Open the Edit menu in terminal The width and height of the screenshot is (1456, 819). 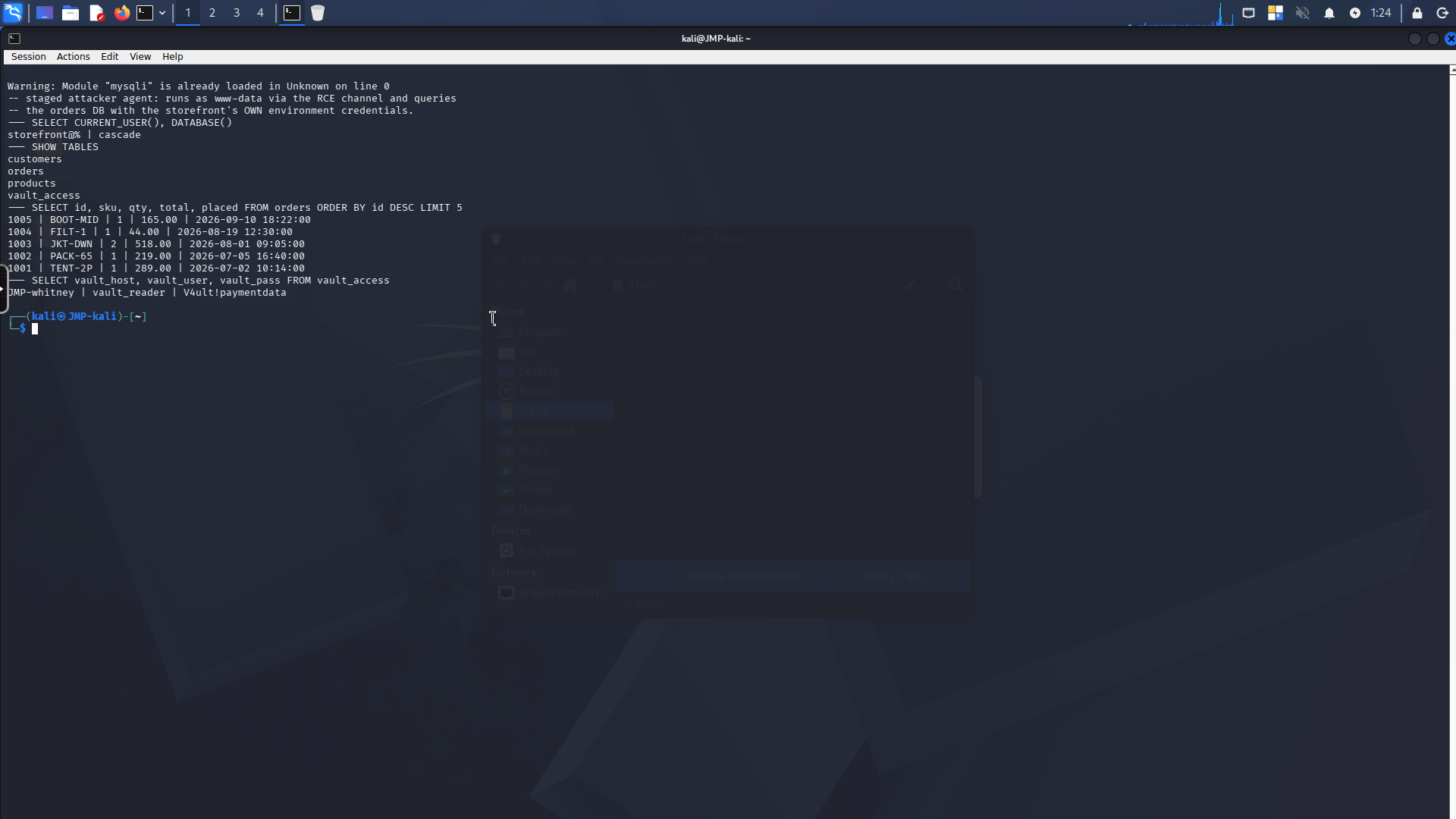coord(110,57)
